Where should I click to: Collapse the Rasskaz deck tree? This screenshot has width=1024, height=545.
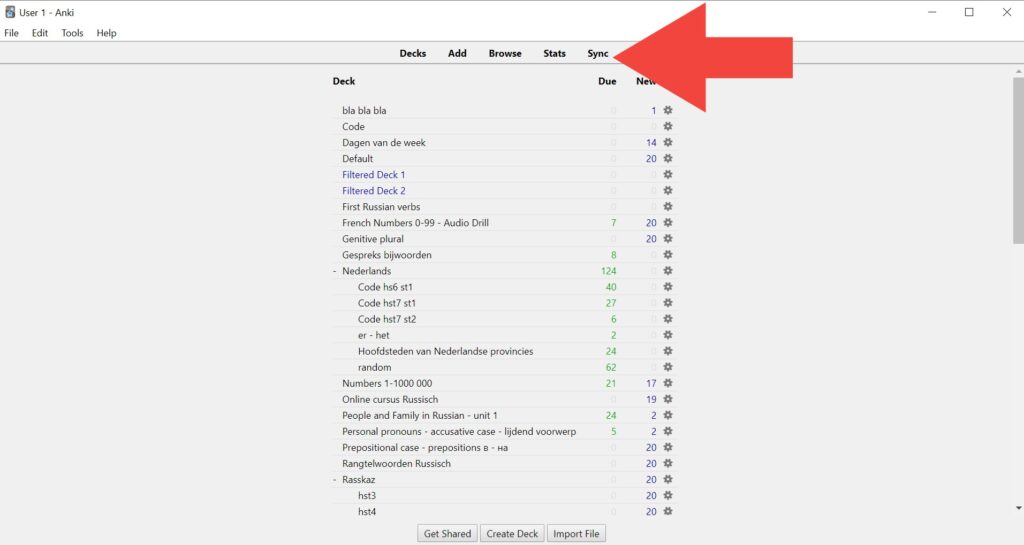tap(334, 480)
